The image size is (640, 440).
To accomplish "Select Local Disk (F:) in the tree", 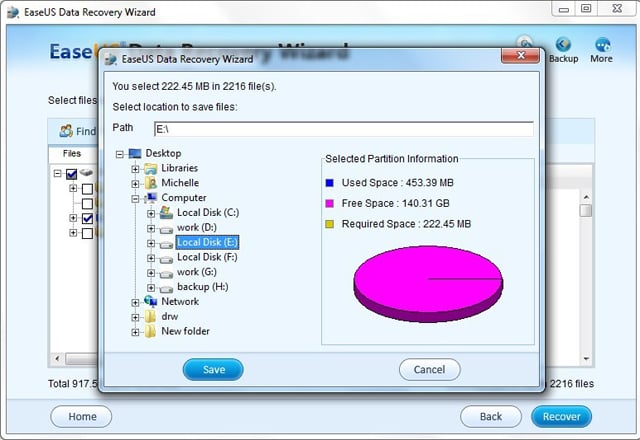I will (x=207, y=257).
